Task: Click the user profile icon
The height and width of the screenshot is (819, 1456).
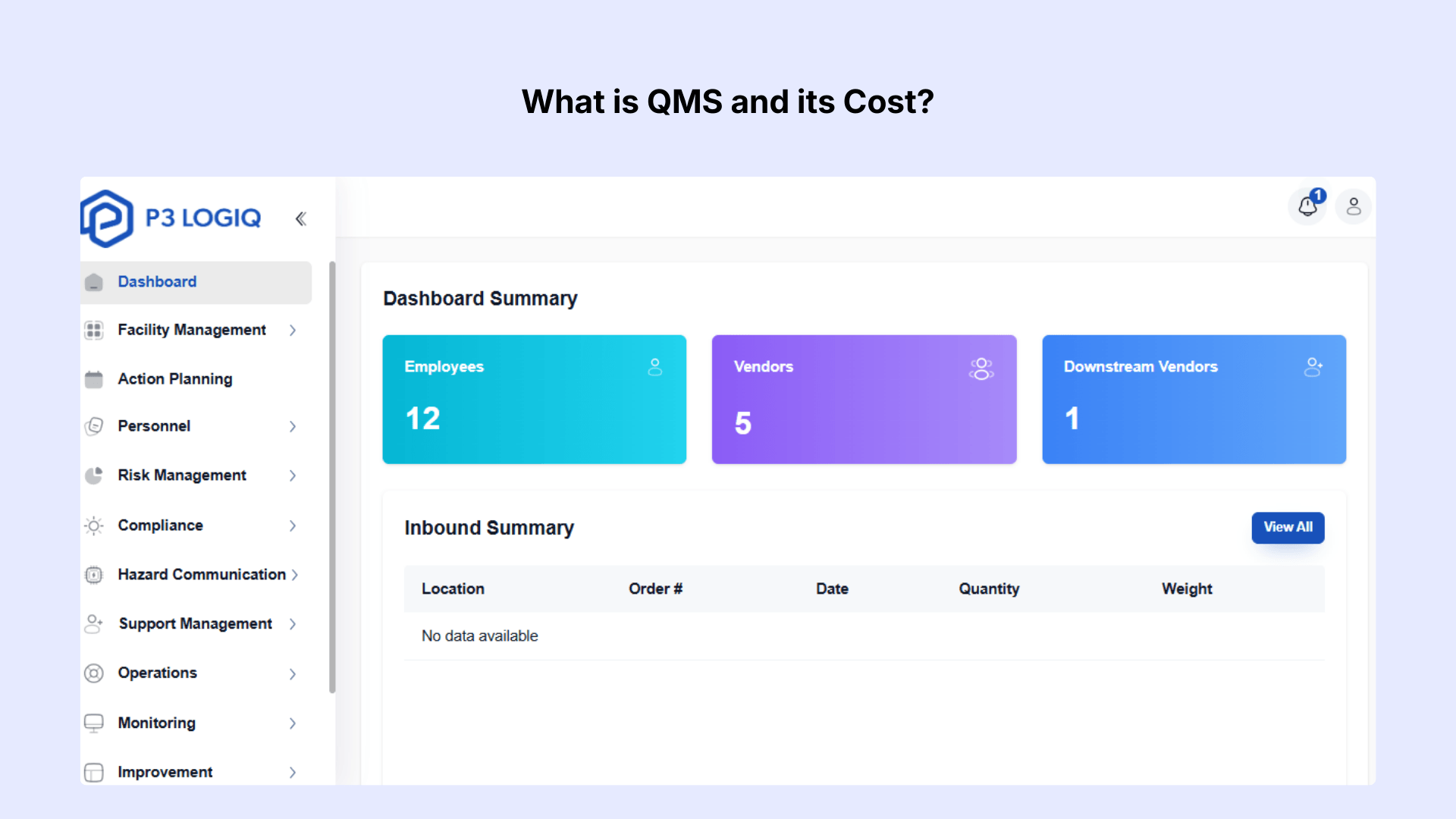Action: pos(1354,206)
